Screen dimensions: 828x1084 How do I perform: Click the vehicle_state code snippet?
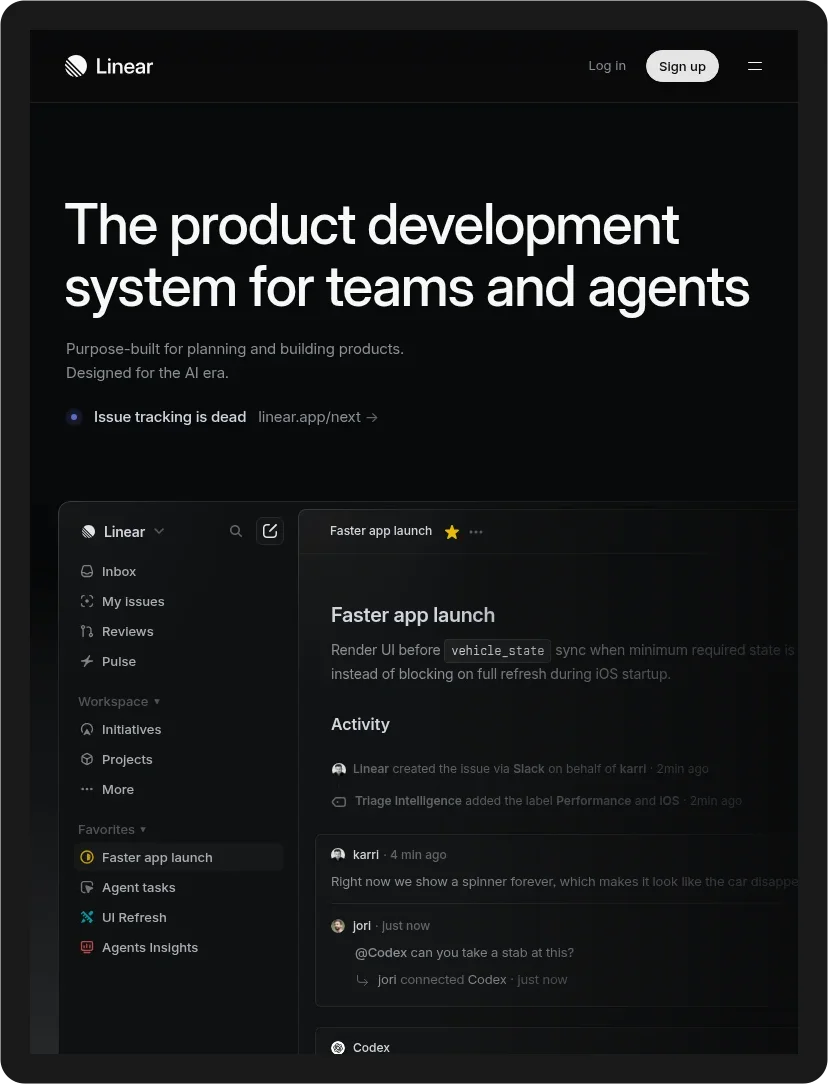point(498,651)
